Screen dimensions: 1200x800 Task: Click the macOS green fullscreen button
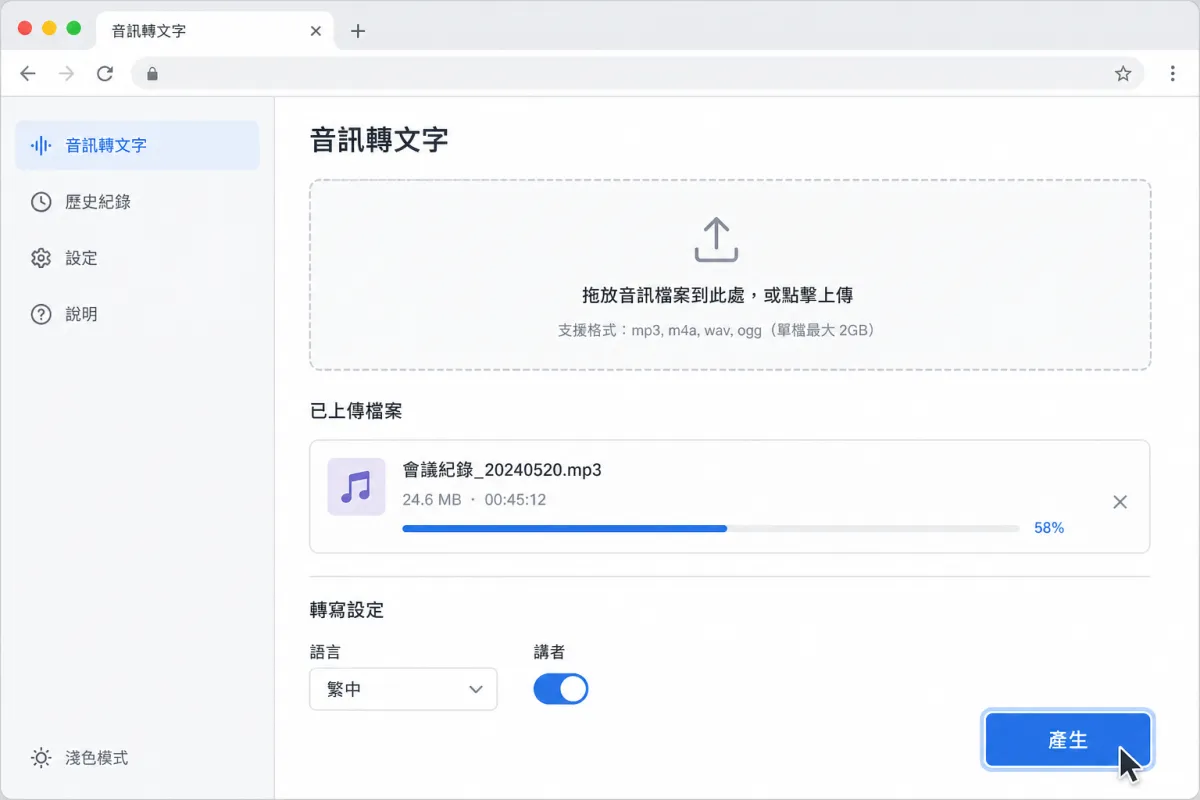(x=73, y=28)
